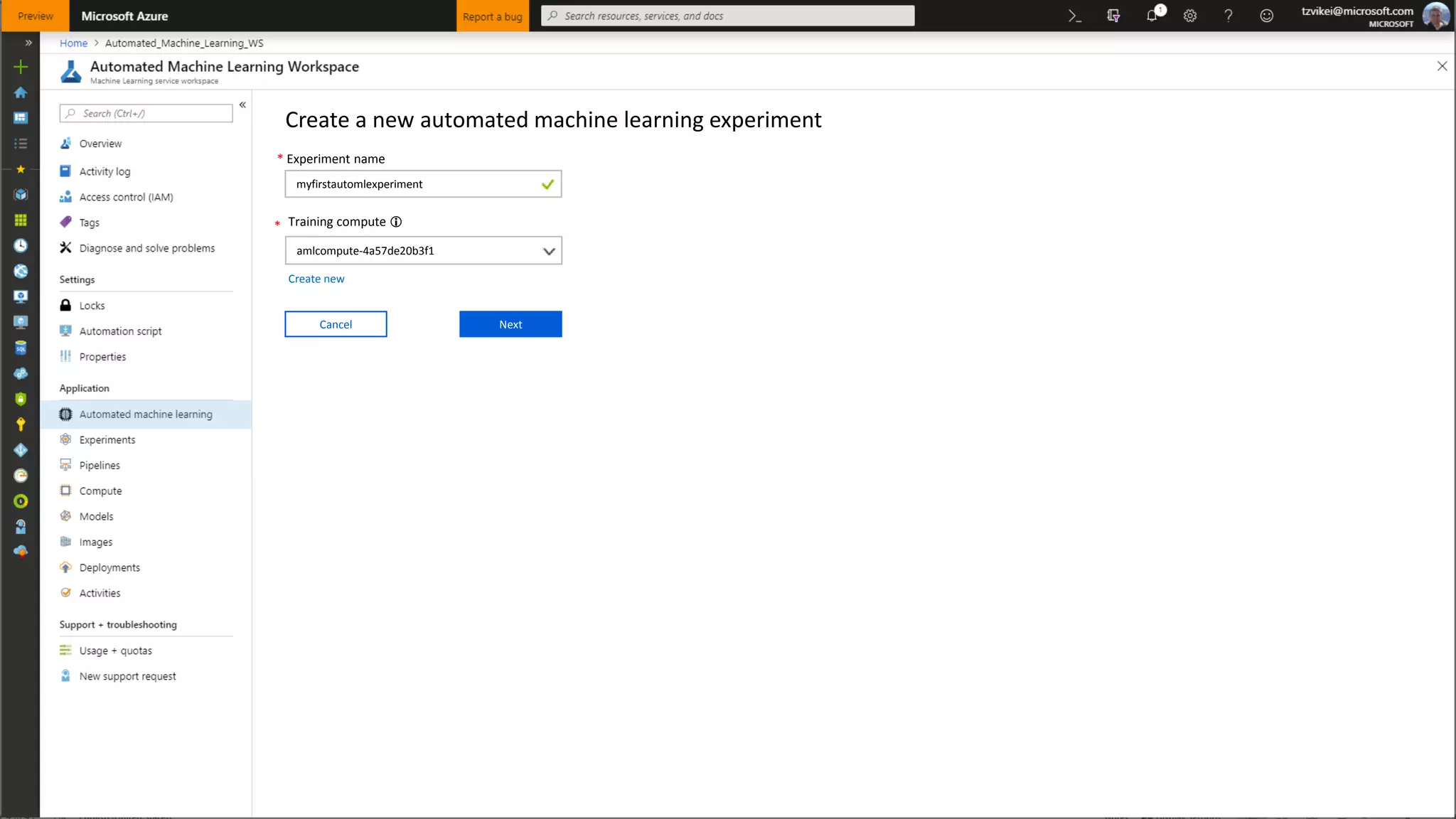Open the Security Center shield icon

(21, 399)
